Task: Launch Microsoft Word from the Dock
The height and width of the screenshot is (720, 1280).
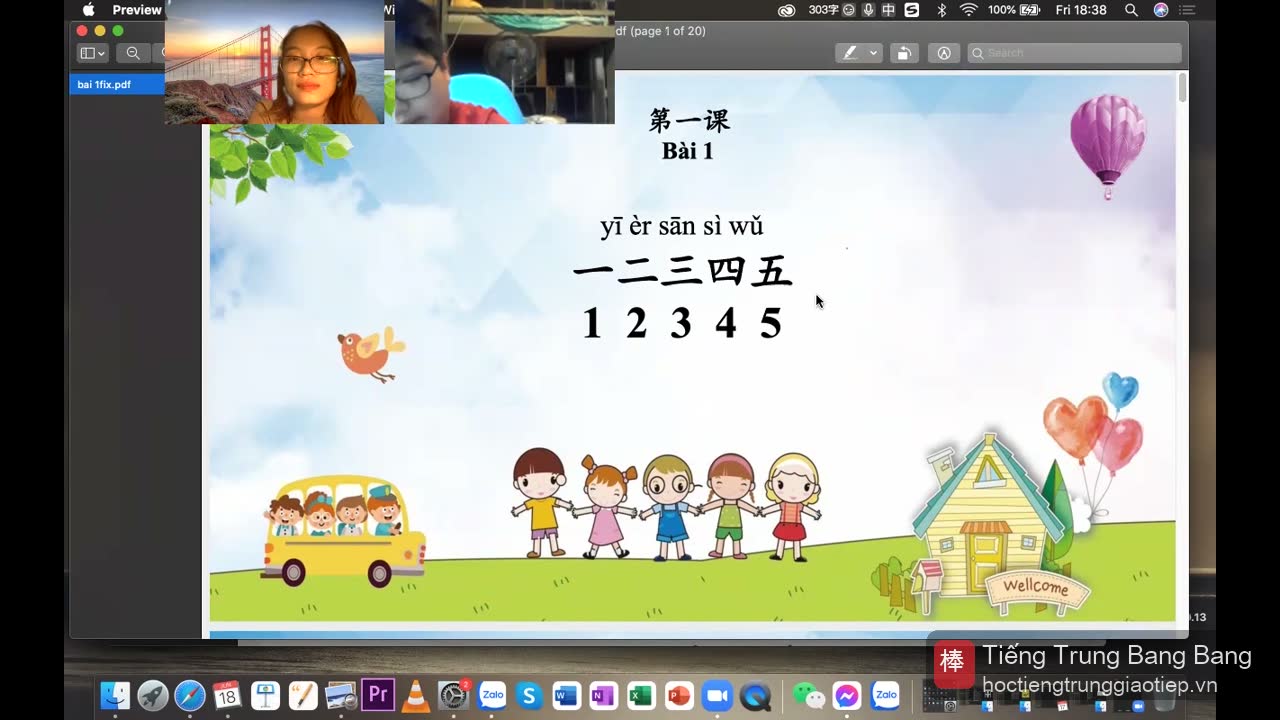Action: tap(566, 695)
